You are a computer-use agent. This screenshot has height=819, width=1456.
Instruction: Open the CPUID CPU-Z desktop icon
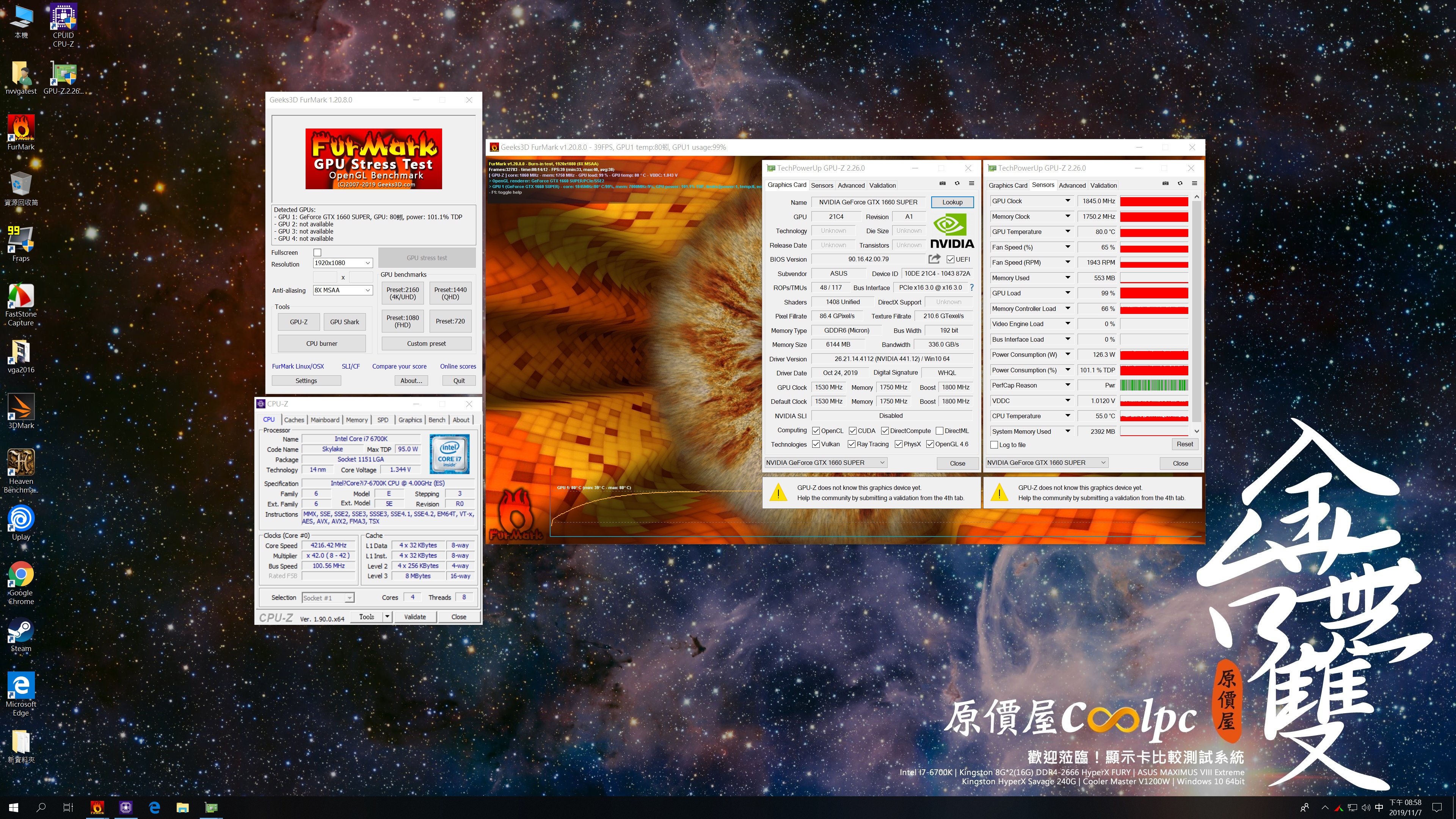[x=63, y=25]
